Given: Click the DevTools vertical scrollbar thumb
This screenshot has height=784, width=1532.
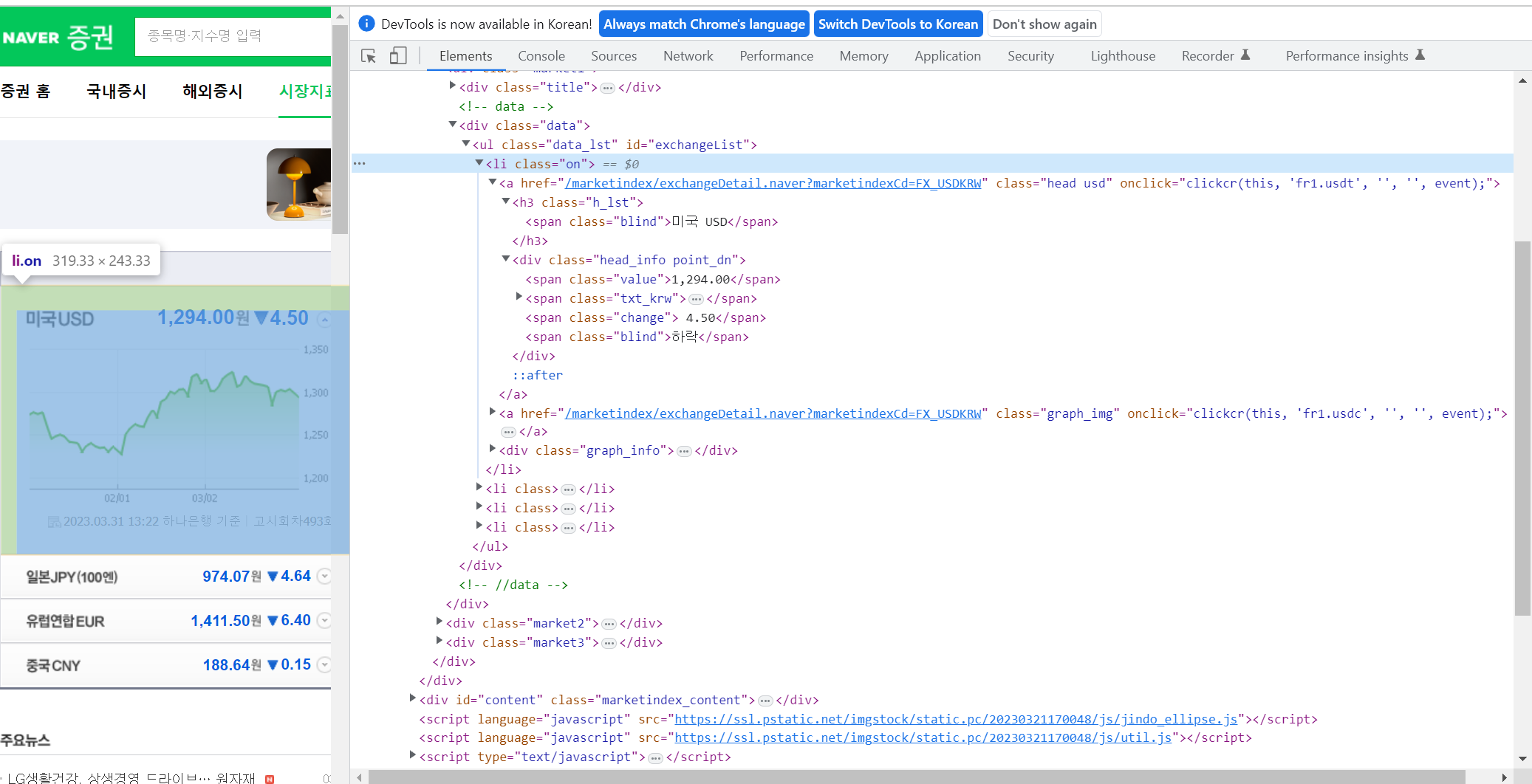Looking at the screenshot, I should 1522,428.
